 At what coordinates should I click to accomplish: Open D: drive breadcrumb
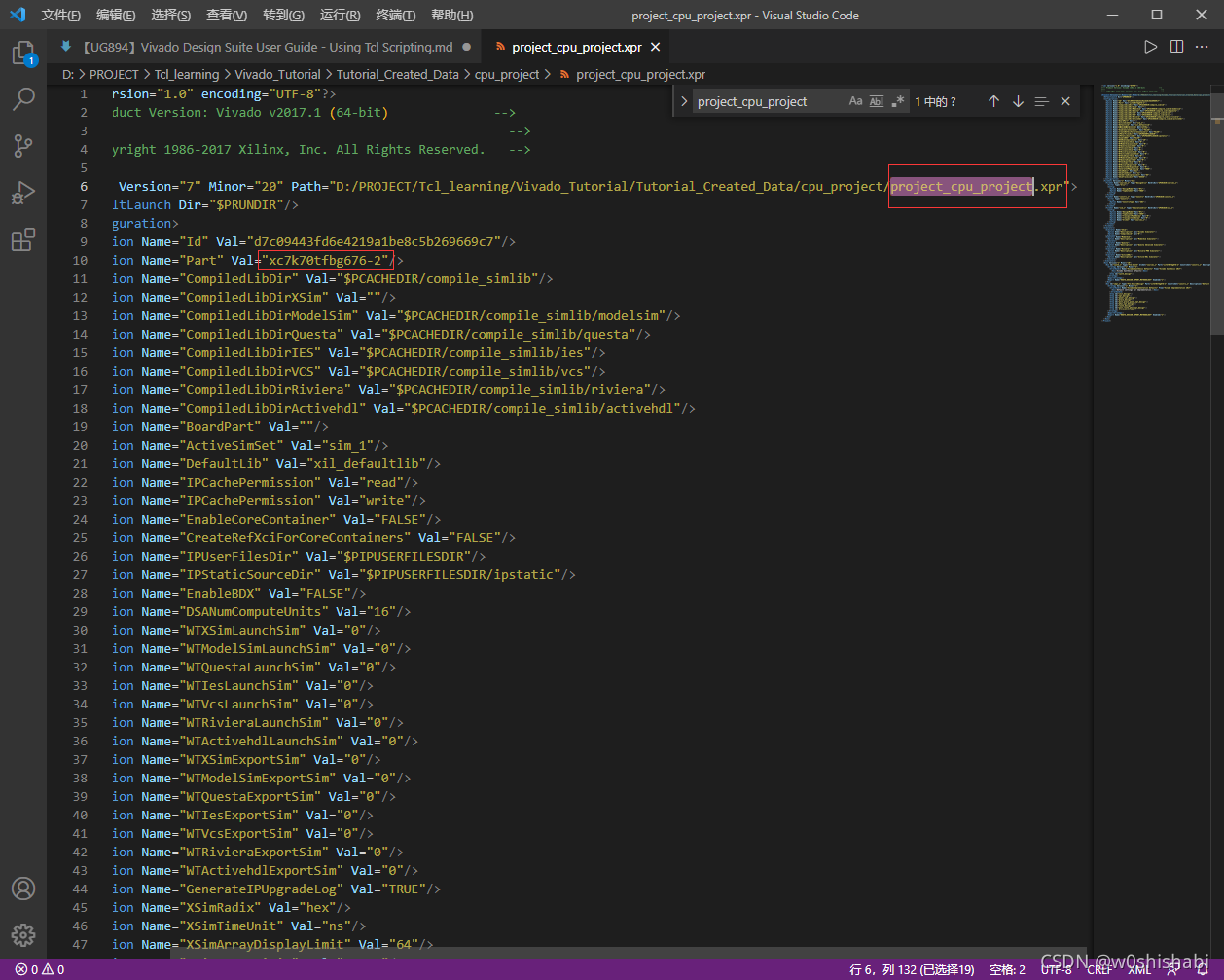[x=68, y=74]
